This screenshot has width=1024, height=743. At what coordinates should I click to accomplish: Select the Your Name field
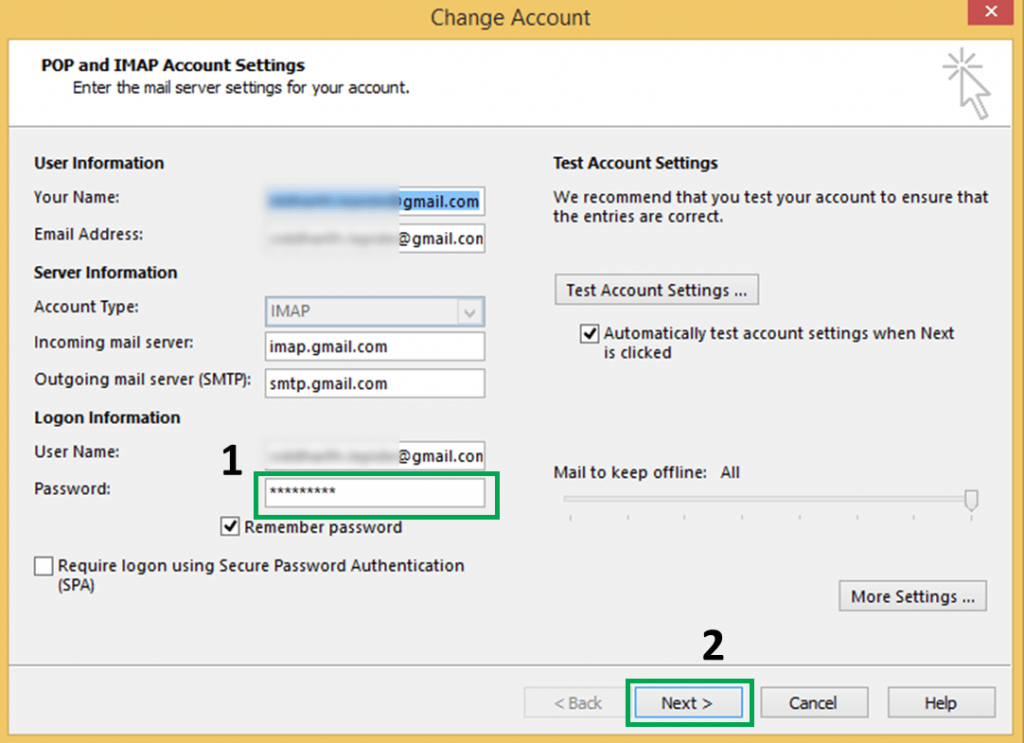375,201
